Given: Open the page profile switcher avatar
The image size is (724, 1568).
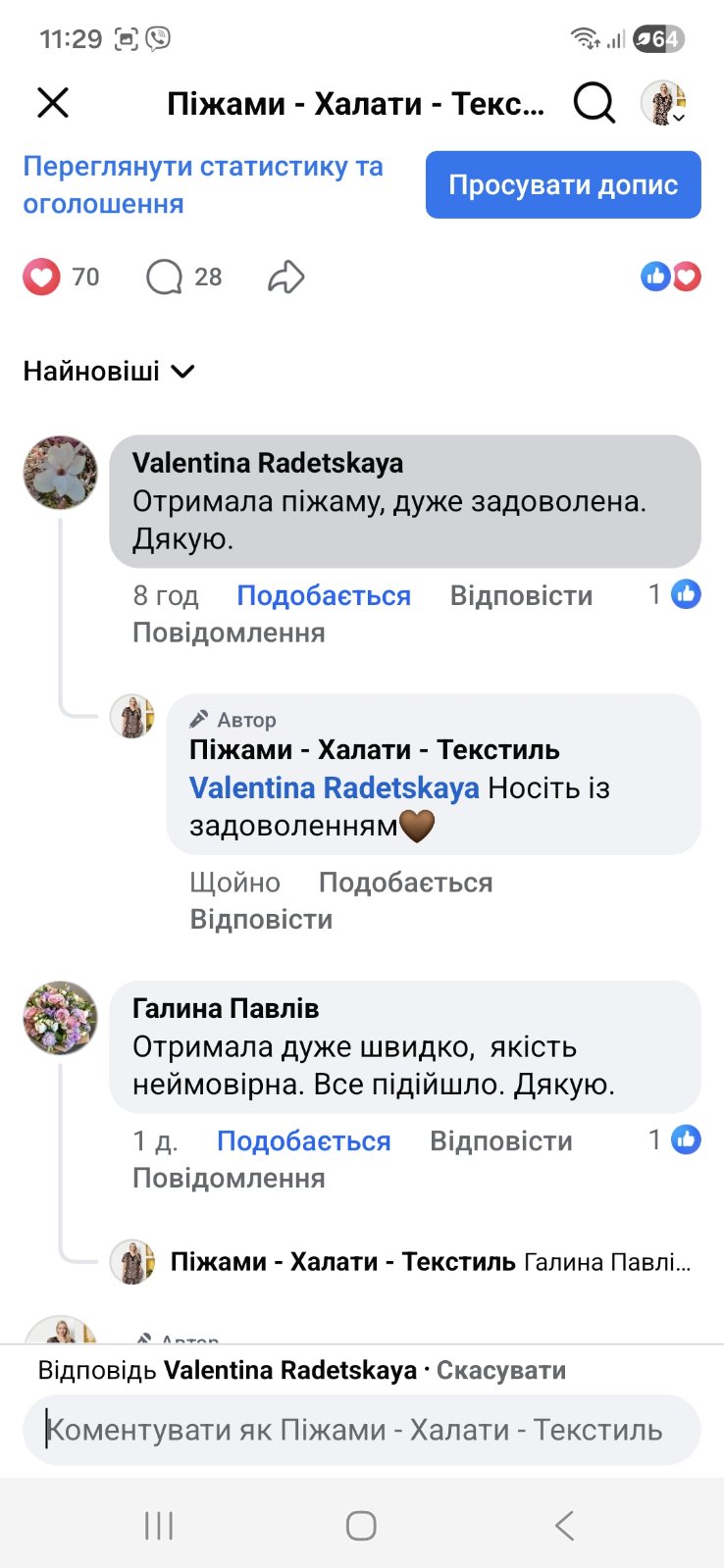Looking at the screenshot, I should point(664,103).
